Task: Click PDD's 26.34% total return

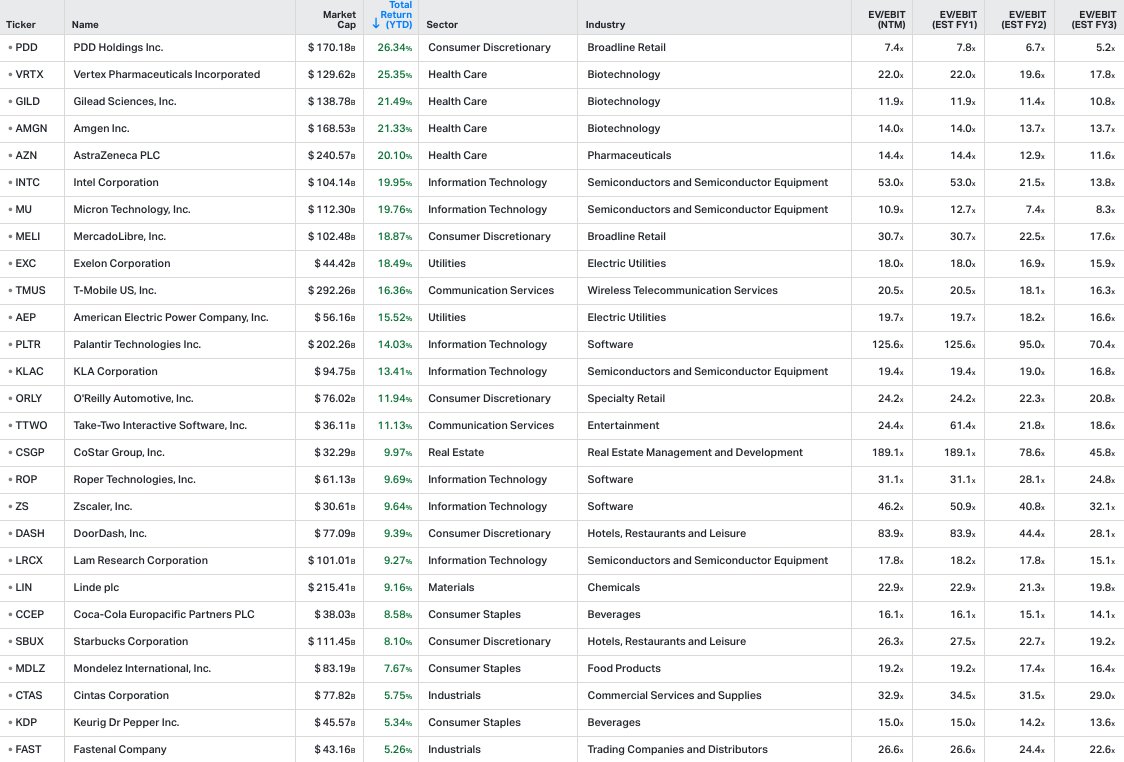Action: pyautogui.click(x=395, y=47)
